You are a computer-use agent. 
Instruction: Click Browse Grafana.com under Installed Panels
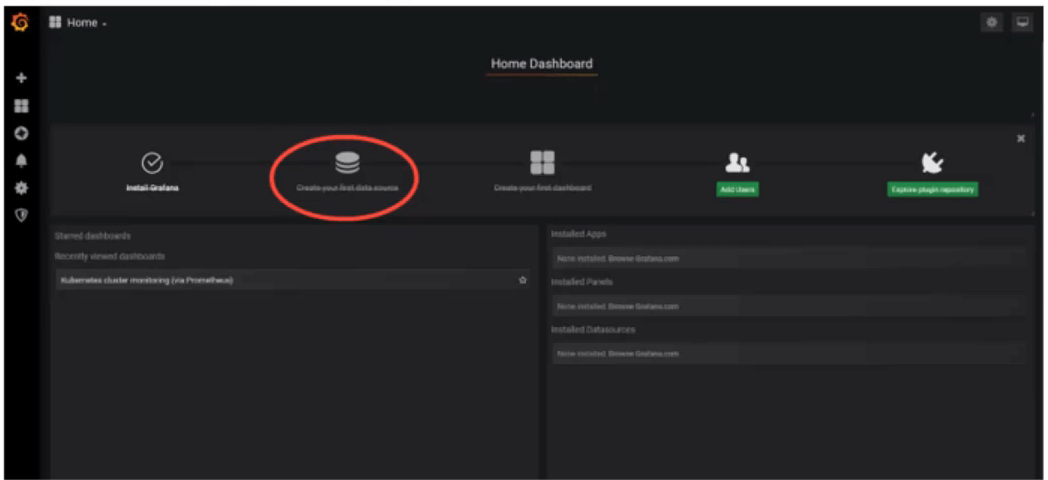(644, 306)
